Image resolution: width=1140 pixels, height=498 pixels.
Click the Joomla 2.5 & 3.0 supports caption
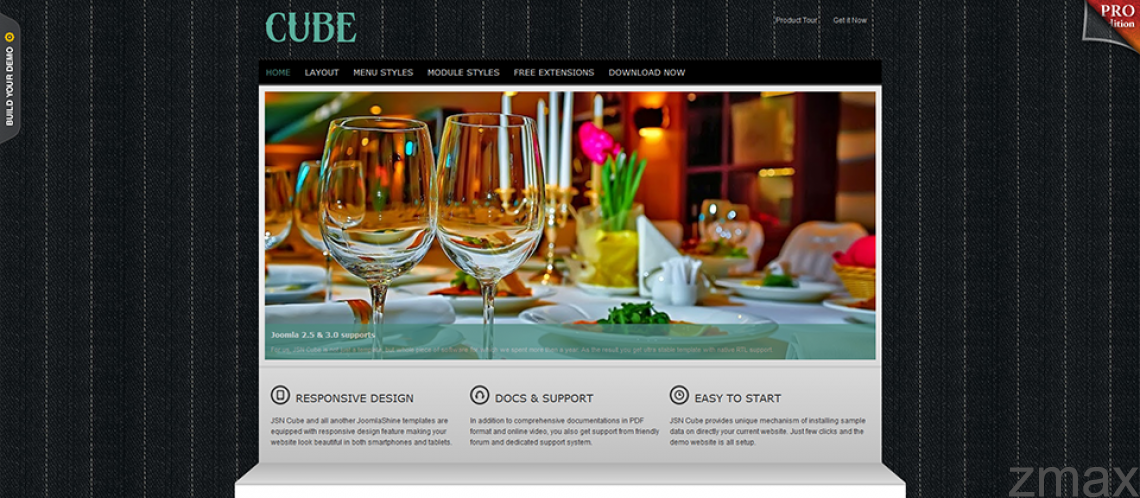(323, 335)
